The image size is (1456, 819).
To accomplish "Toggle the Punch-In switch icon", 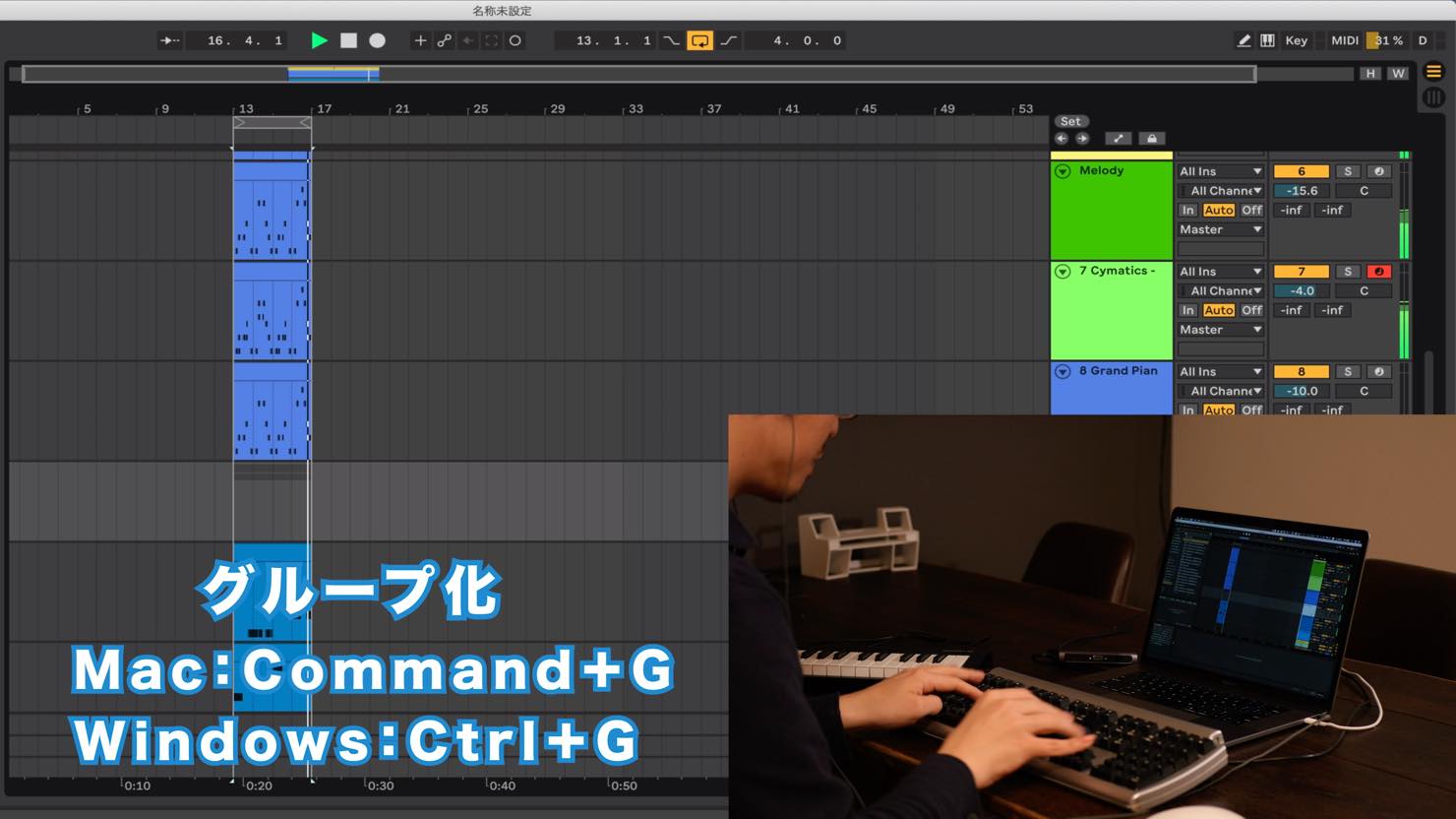I will [671, 40].
